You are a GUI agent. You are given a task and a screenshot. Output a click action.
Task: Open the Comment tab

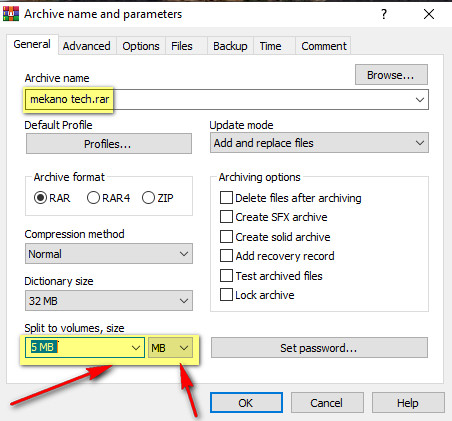tap(324, 46)
